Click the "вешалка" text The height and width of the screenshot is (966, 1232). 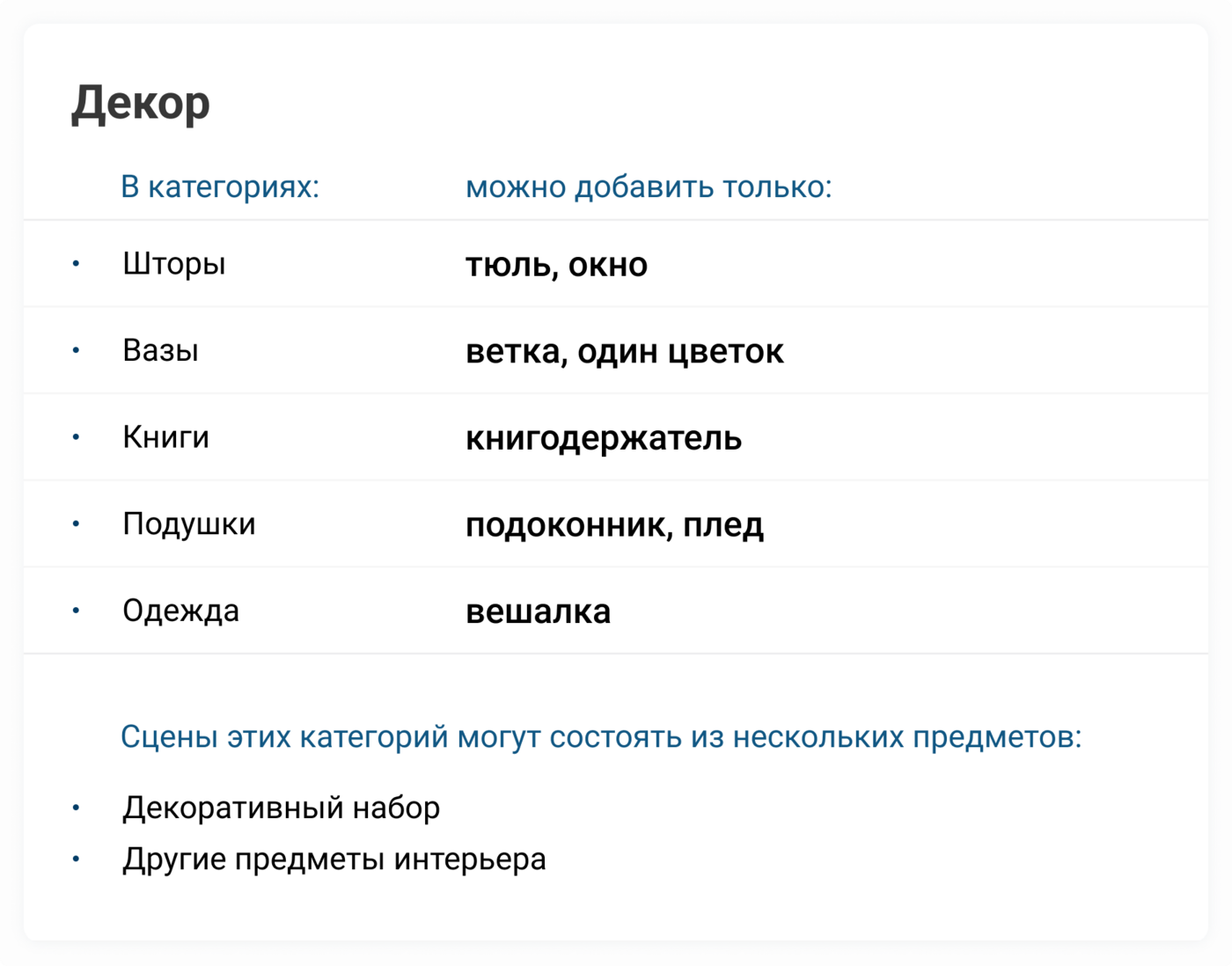[538, 611]
